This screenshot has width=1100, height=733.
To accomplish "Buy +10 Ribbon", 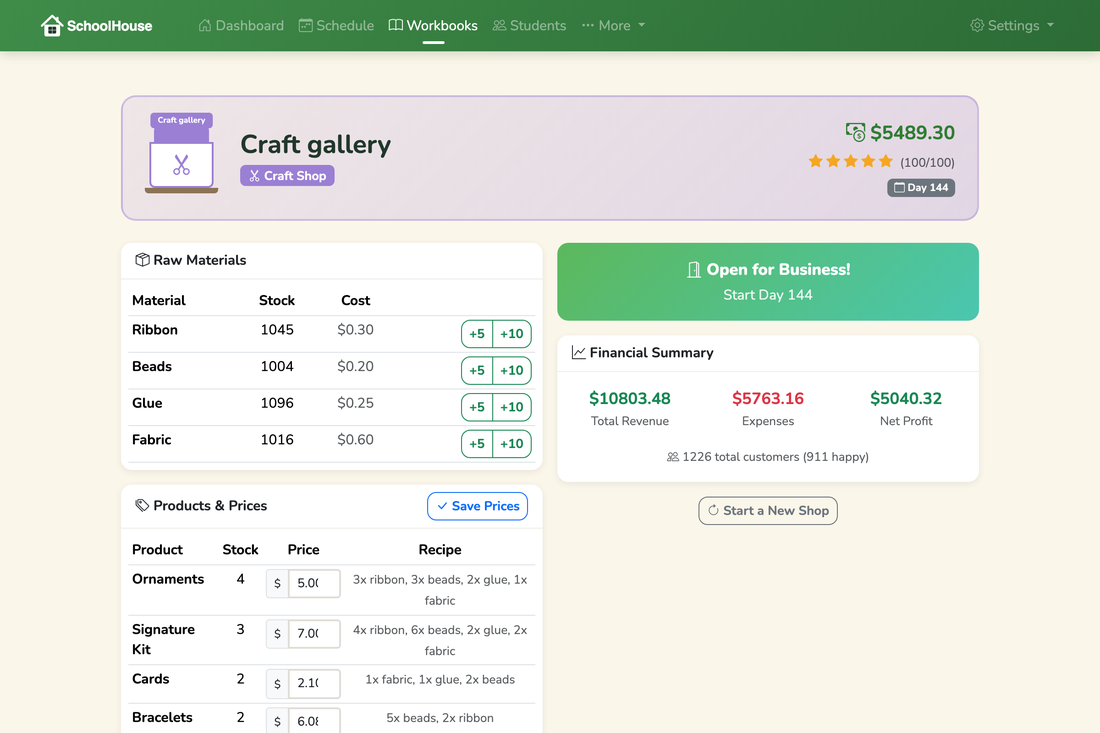I will [512, 334].
